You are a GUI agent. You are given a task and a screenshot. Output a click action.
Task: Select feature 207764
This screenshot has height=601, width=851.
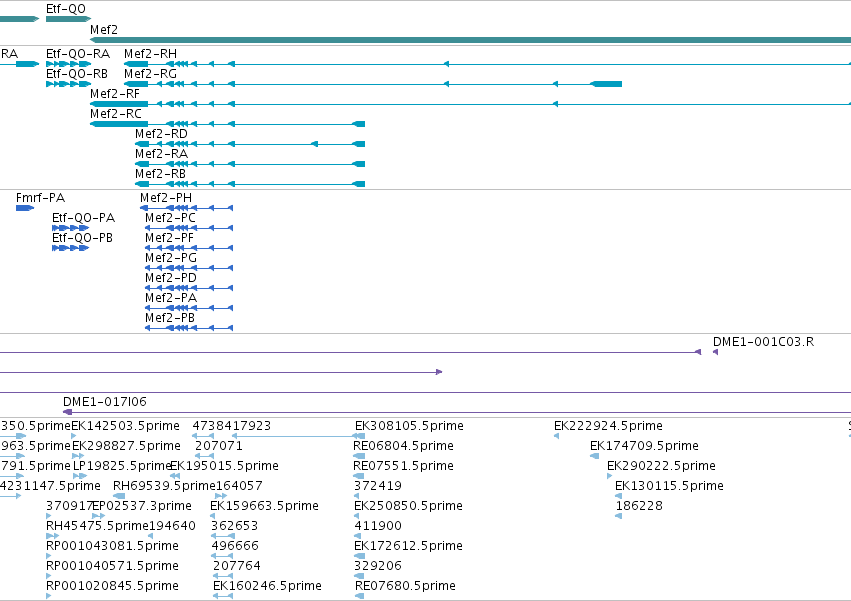tap(237, 566)
